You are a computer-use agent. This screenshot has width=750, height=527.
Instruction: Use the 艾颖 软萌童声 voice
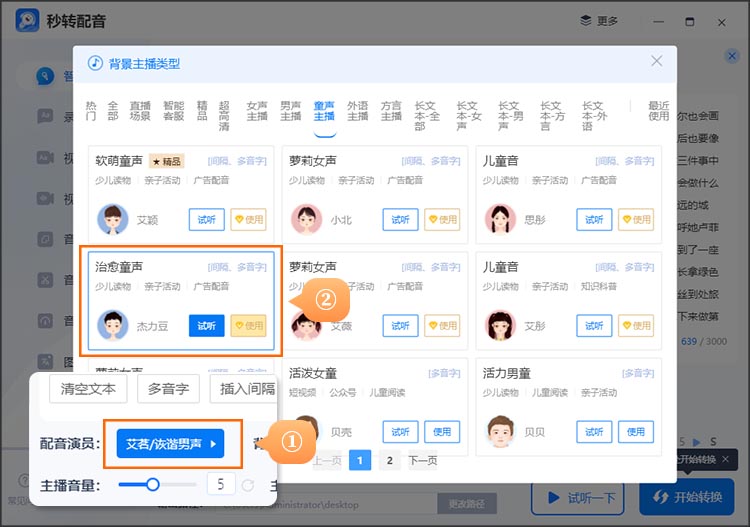coord(248,220)
